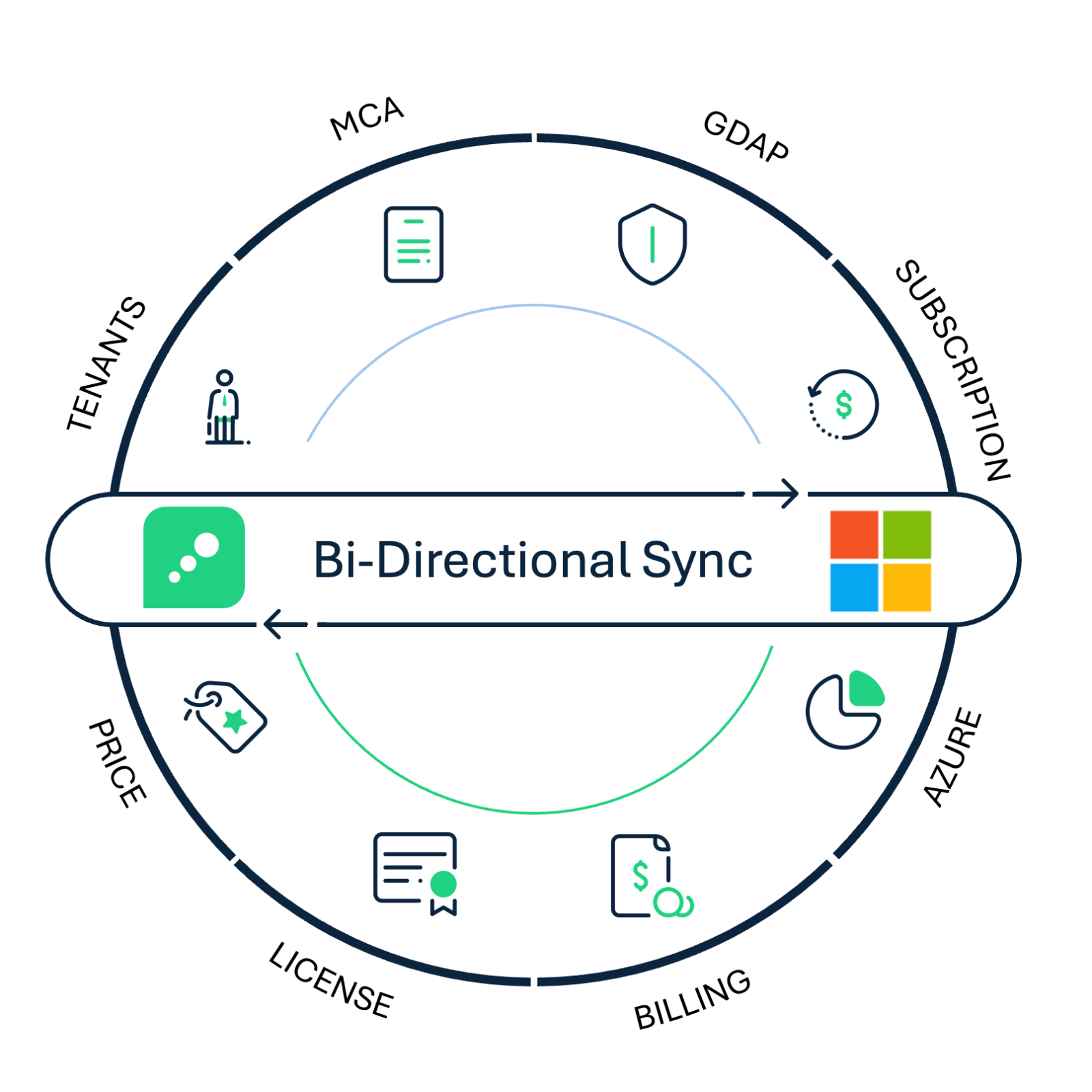
Task: Click the subscription dollar refresh icon
Action: (844, 405)
